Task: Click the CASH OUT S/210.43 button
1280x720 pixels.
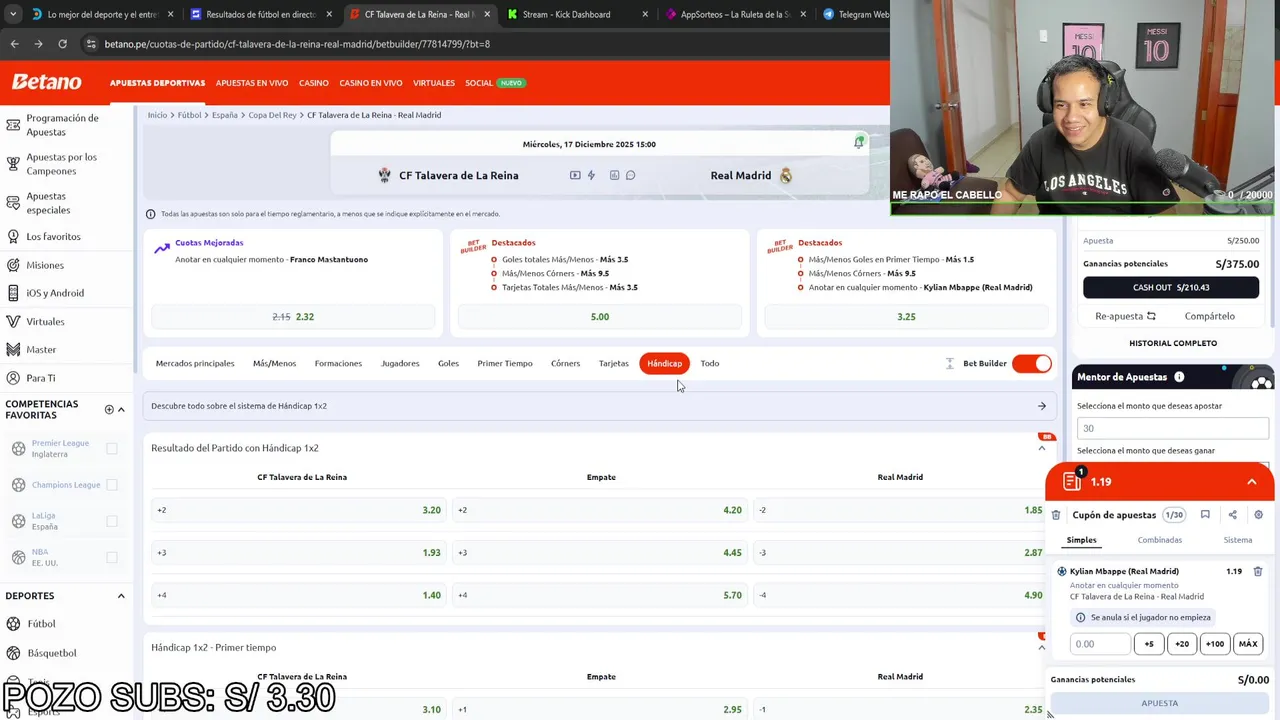Action: tap(1171, 287)
